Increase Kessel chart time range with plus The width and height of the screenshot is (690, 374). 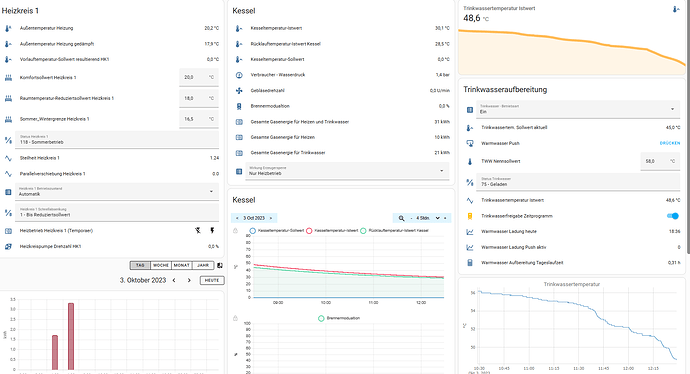click(445, 218)
